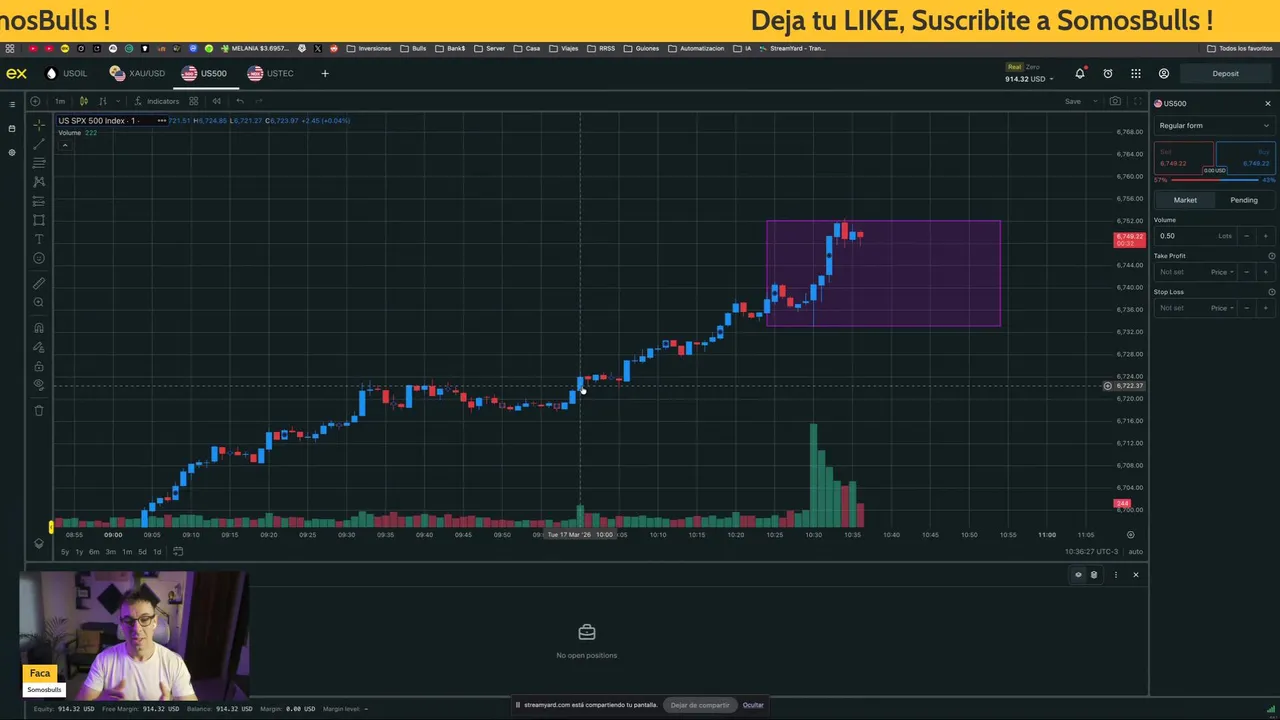Click the Deposit button
Image resolution: width=1280 pixels, height=720 pixels.
[x=1225, y=73]
